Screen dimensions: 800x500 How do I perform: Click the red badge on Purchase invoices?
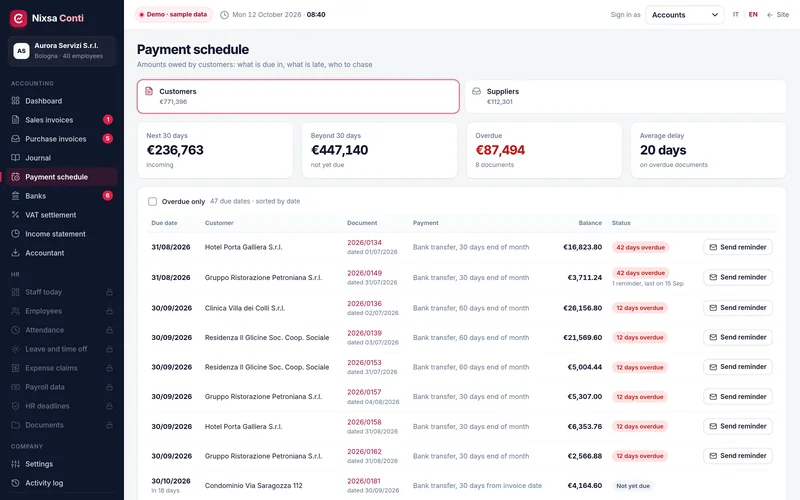[108, 138]
